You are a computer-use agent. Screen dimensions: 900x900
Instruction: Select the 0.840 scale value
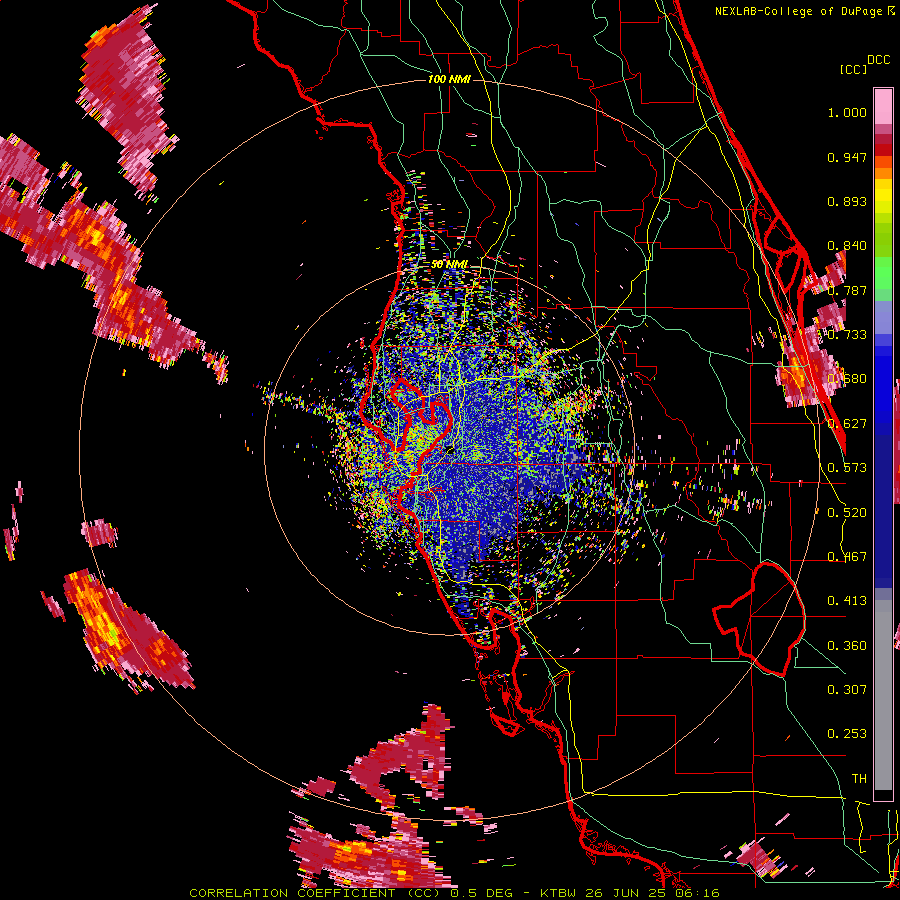pos(847,246)
